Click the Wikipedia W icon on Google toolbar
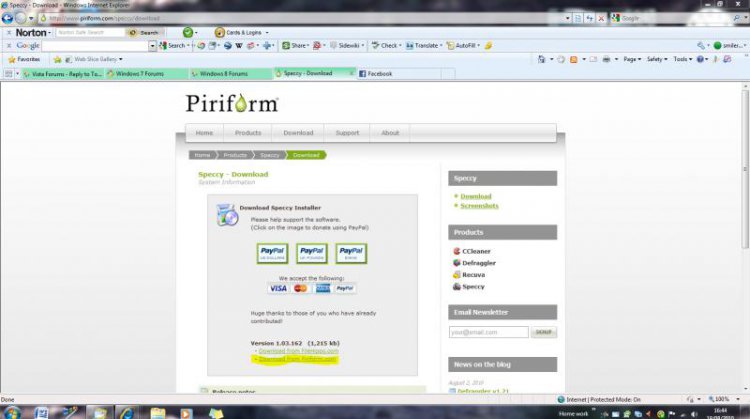The width and height of the screenshot is (750, 419). pos(239,45)
